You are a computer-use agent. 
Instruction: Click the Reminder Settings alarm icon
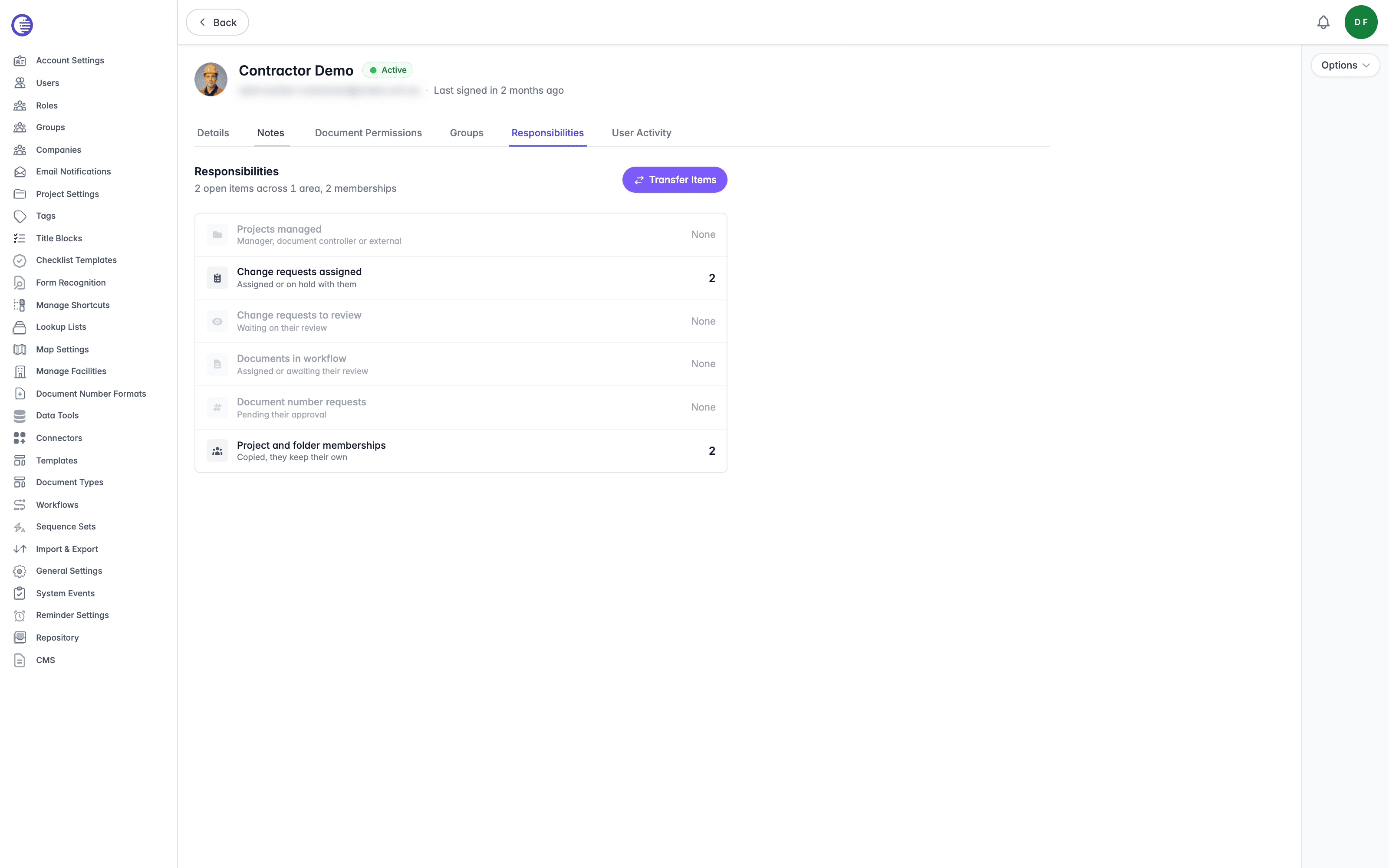20,615
